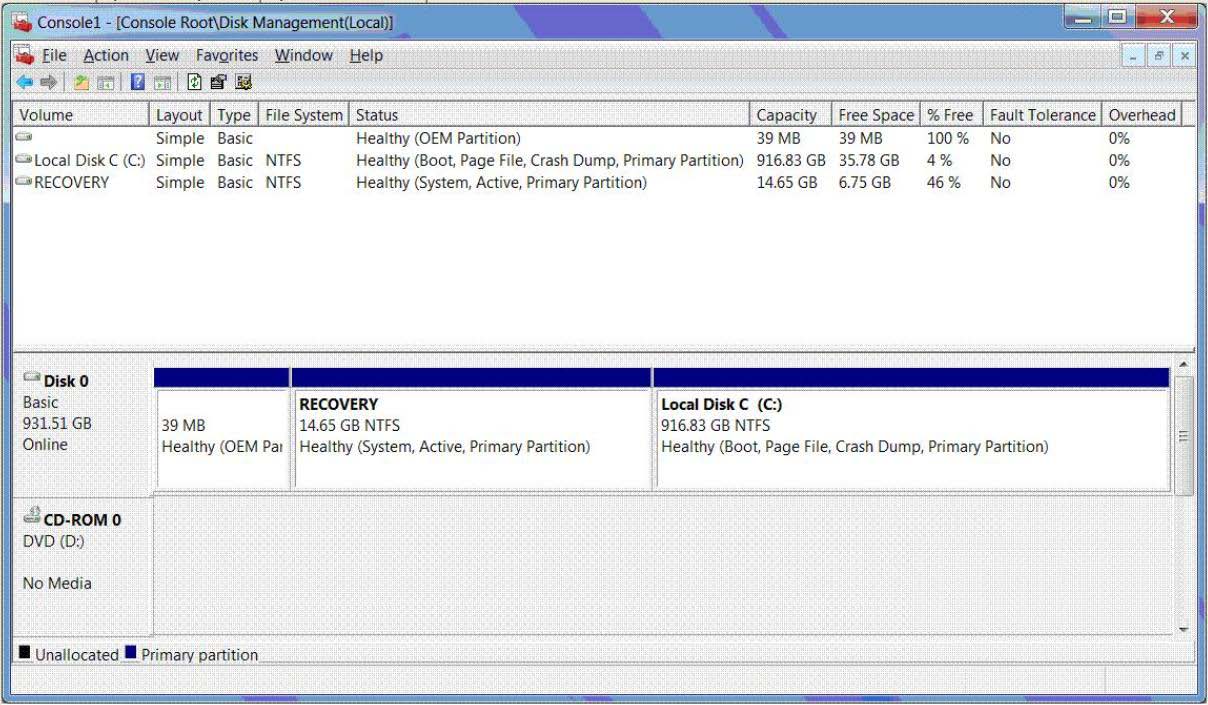Click the Refresh toolbar icon
Image resolution: width=1208 pixels, height=705 pixels.
tap(196, 82)
